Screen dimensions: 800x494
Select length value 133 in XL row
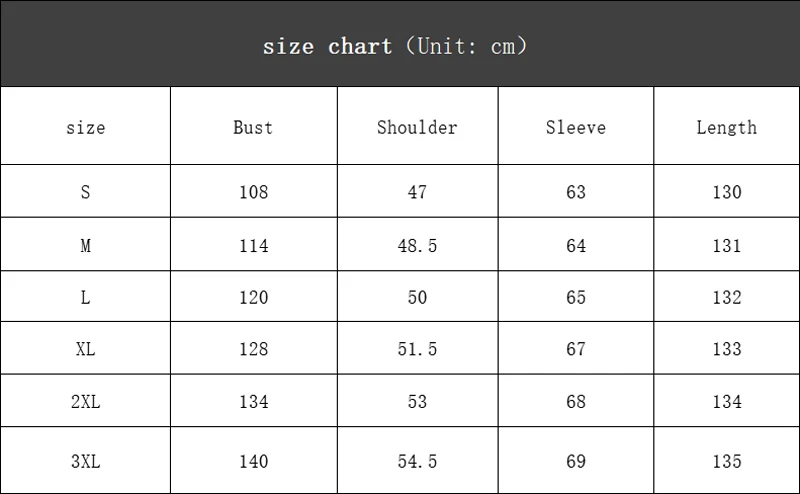[x=727, y=349]
